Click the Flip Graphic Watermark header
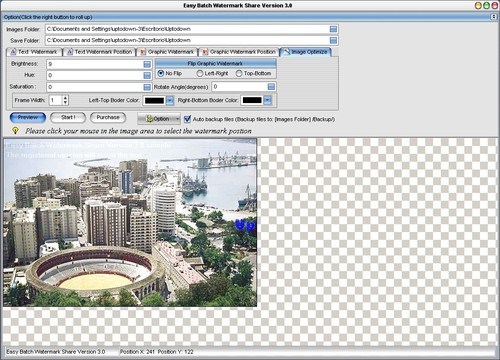This screenshot has width=500, height=360. click(216, 63)
